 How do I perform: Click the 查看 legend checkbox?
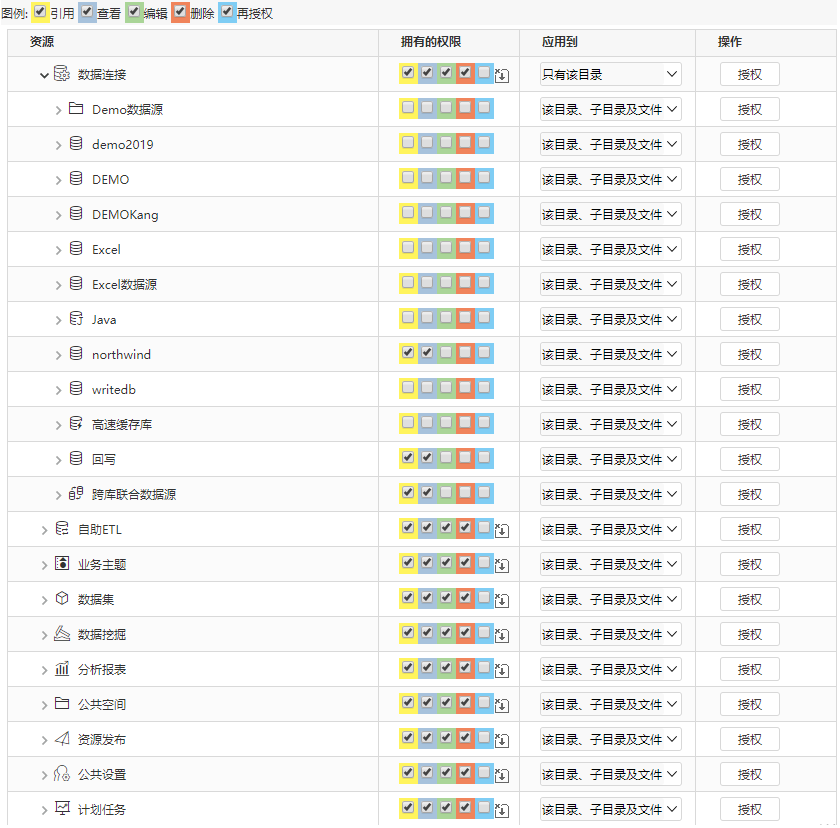tap(87, 11)
